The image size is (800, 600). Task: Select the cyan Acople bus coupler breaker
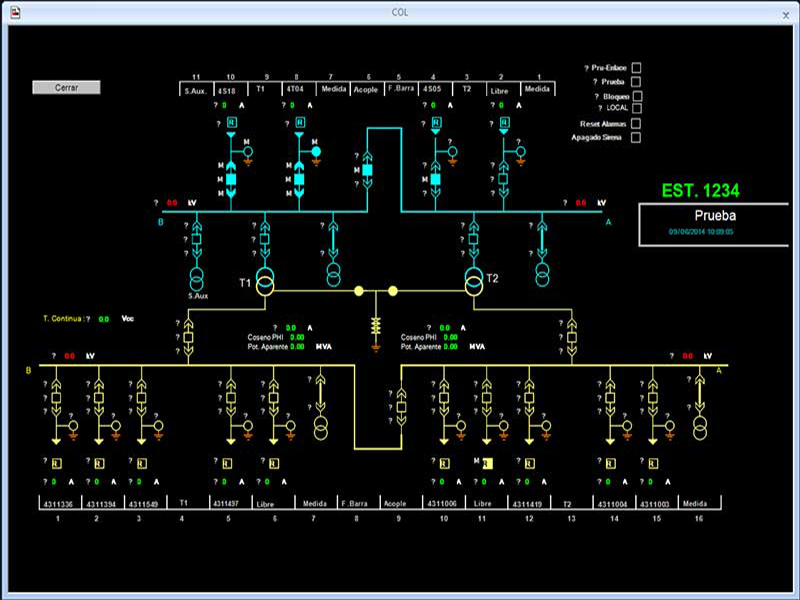(x=367, y=170)
